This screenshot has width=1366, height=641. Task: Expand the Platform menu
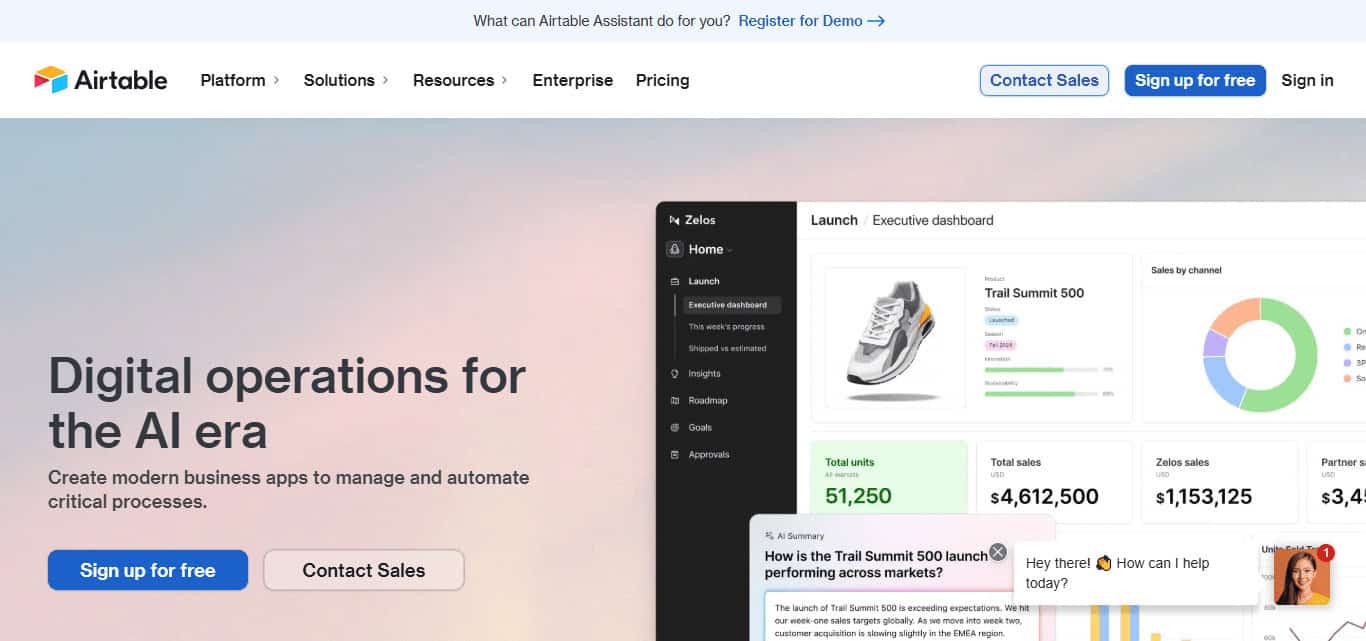coord(240,80)
